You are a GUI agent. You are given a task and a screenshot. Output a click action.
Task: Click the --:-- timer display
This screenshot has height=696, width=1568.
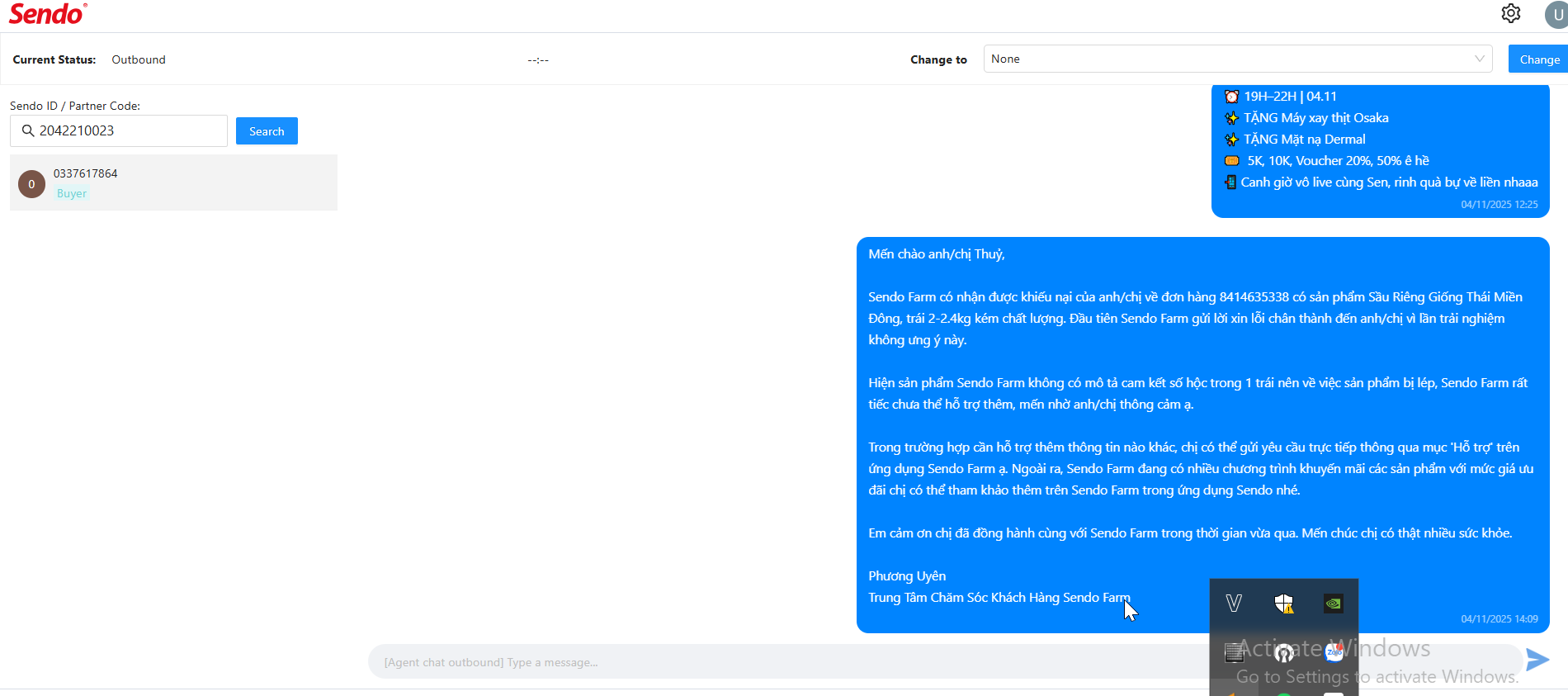(538, 59)
